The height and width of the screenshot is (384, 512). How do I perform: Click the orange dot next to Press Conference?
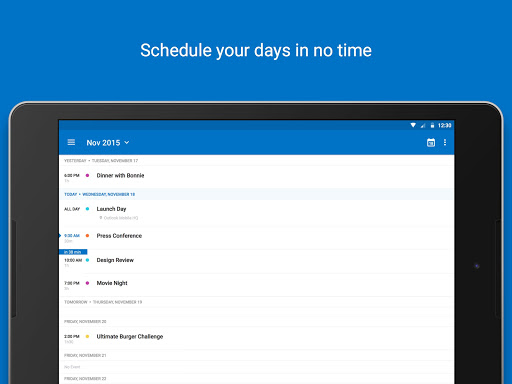pos(87,236)
